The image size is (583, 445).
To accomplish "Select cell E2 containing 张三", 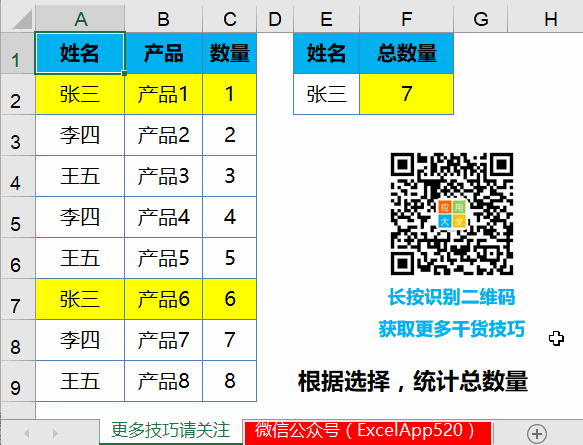I will [326, 94].
